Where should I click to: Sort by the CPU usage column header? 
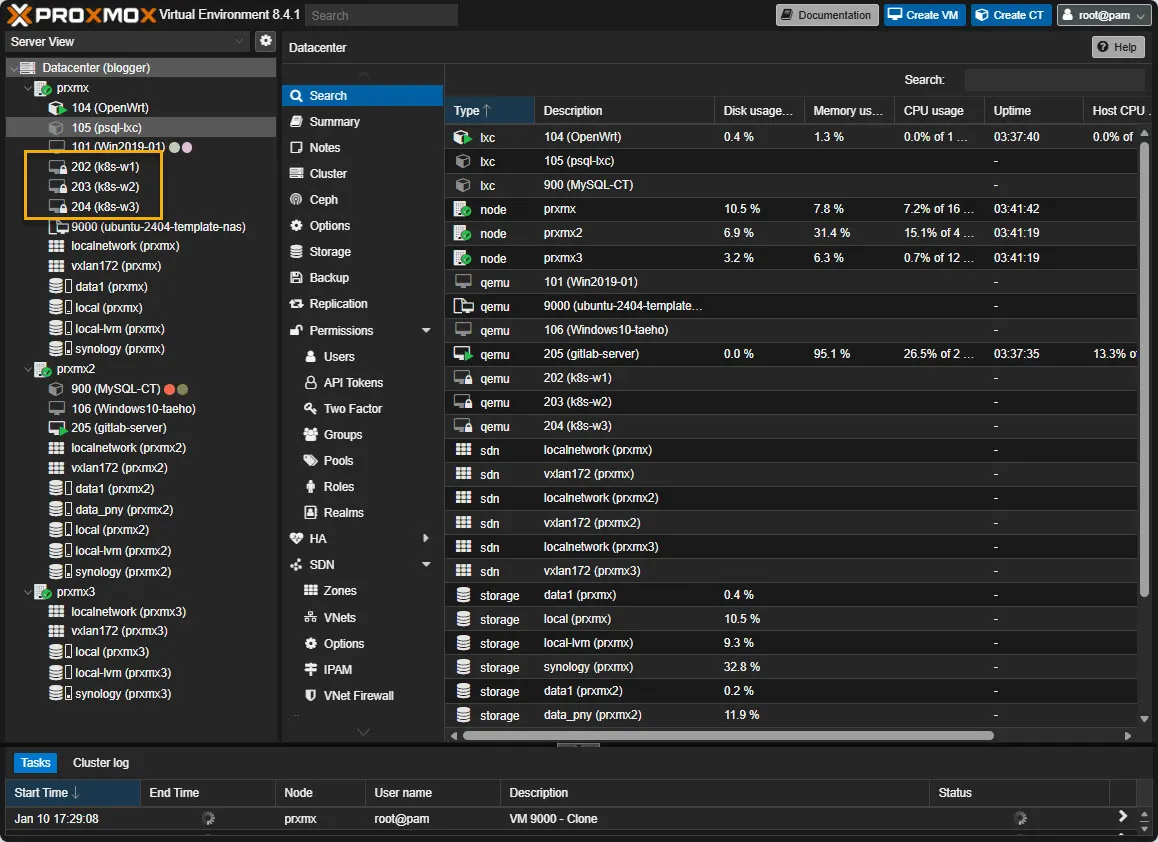939,111
